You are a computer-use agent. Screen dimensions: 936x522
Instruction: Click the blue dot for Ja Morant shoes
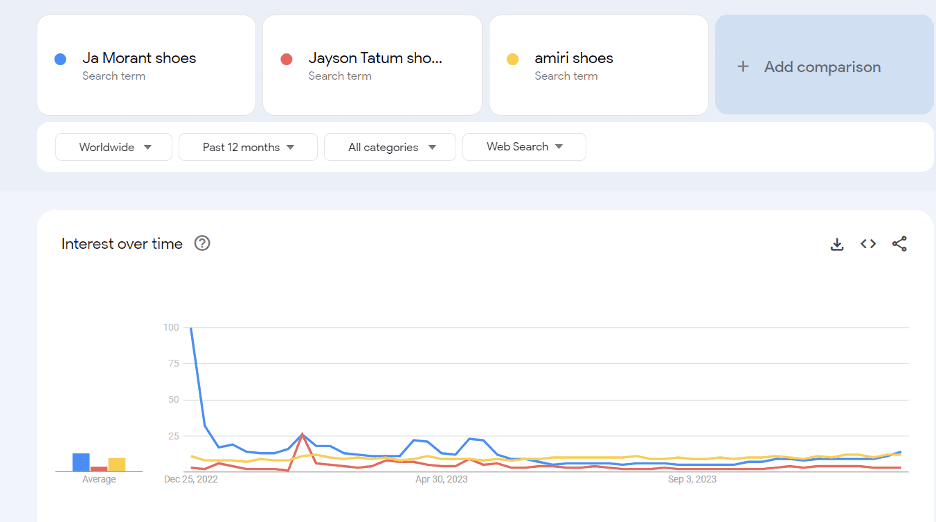coord(60,59)
